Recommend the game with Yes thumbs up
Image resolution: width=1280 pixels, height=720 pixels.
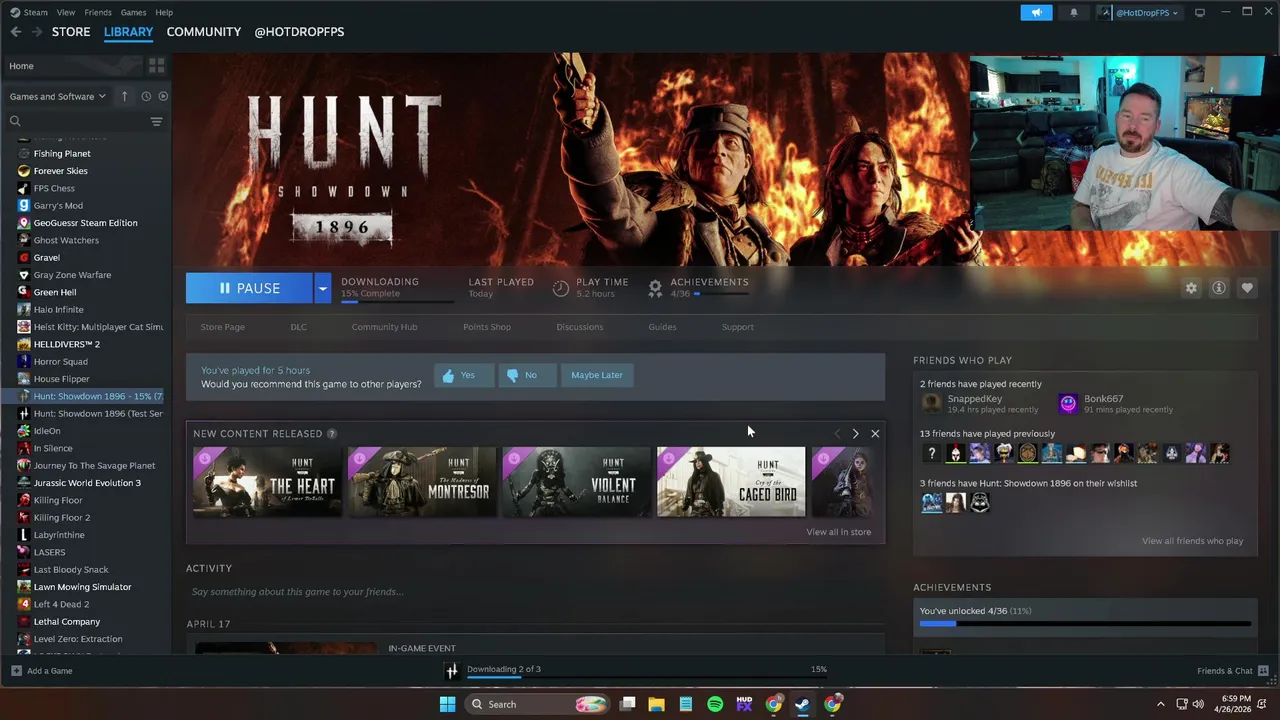(x=464, y=375)
